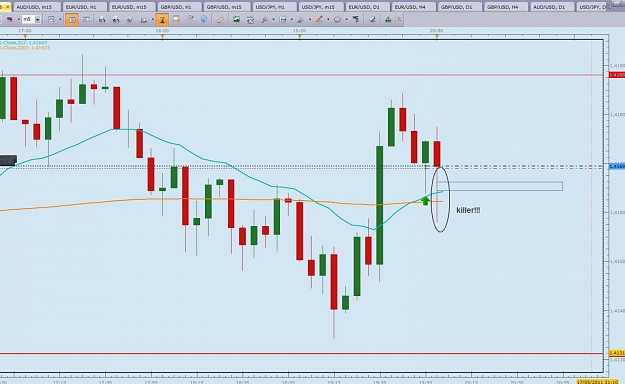Click the (Close,21) moving average label
Screen dimensions: 625x384
pyautogui.click(x=24, y=43)
